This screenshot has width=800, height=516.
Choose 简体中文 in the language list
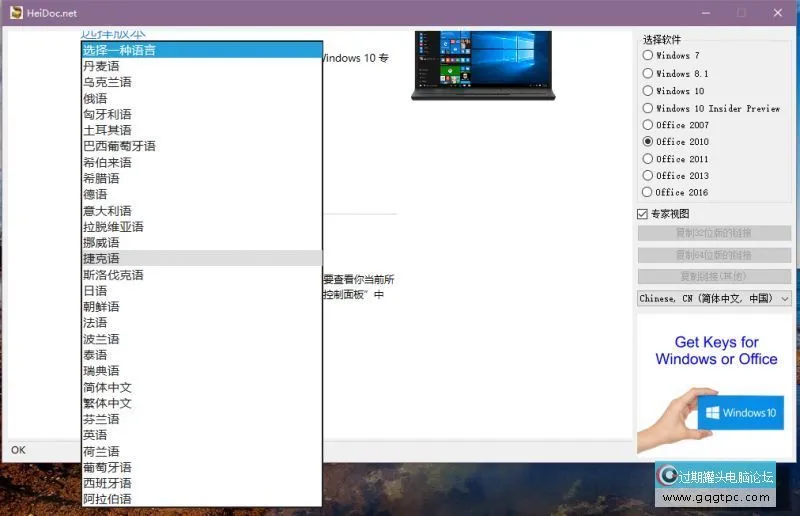(x=108, y=387)
